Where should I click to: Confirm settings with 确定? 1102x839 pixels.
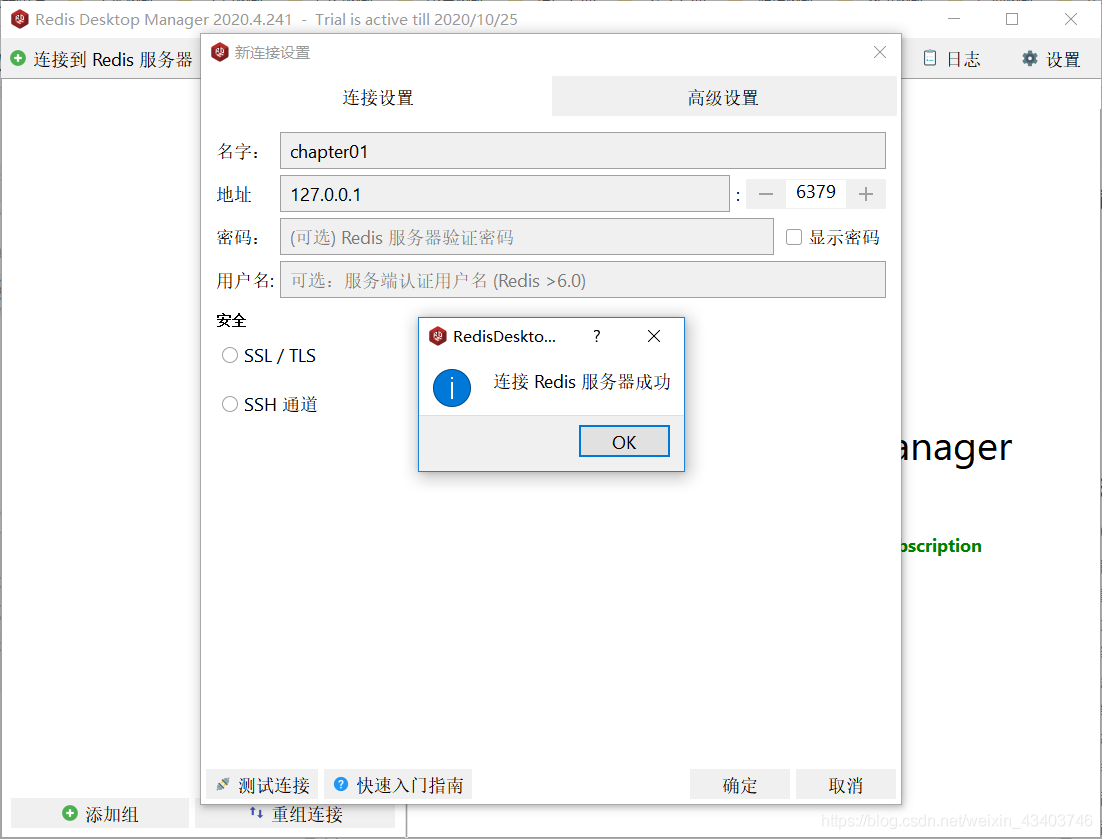click(739, 784)
